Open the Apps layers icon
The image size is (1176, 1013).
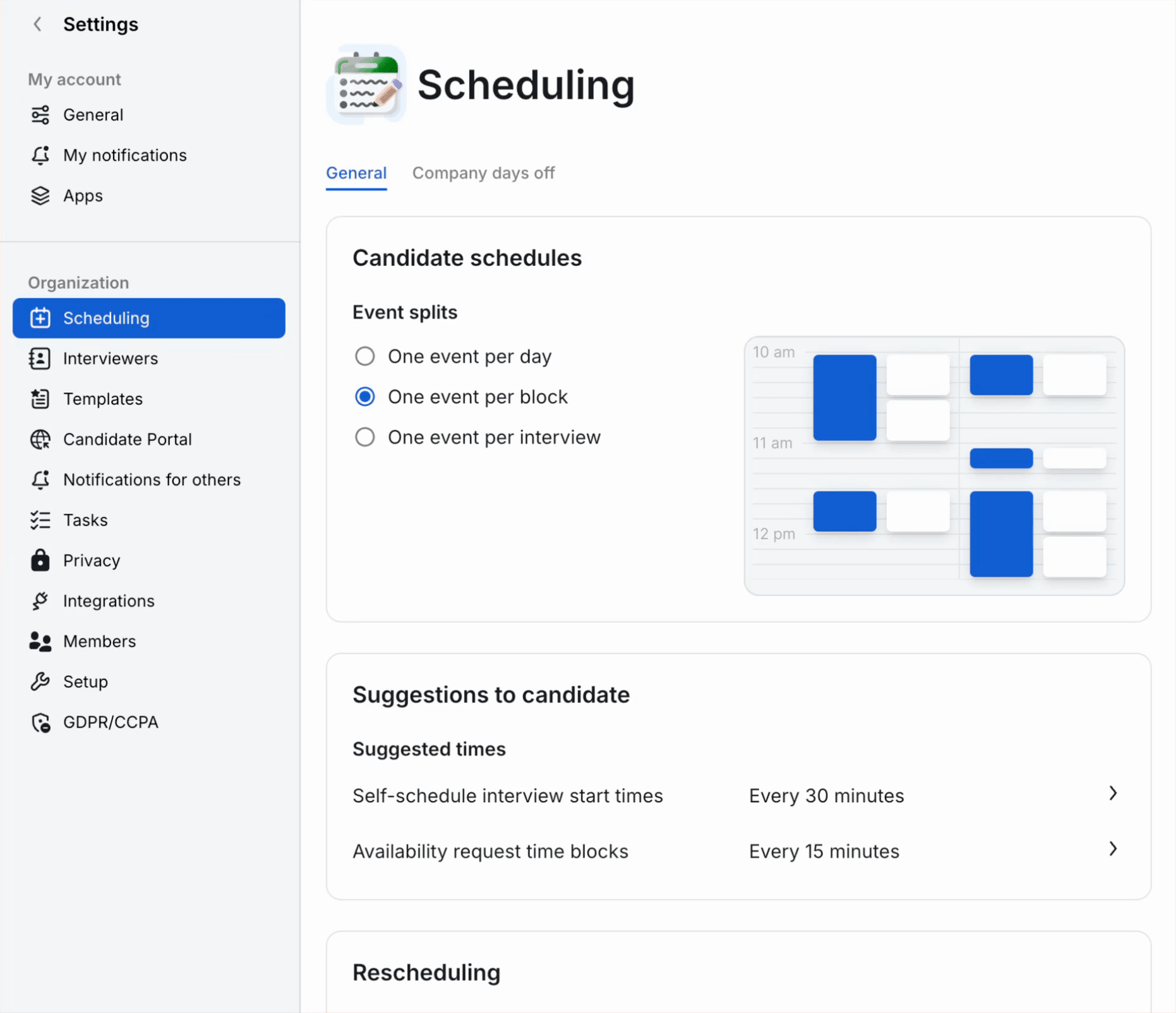[x=40, y=196]
